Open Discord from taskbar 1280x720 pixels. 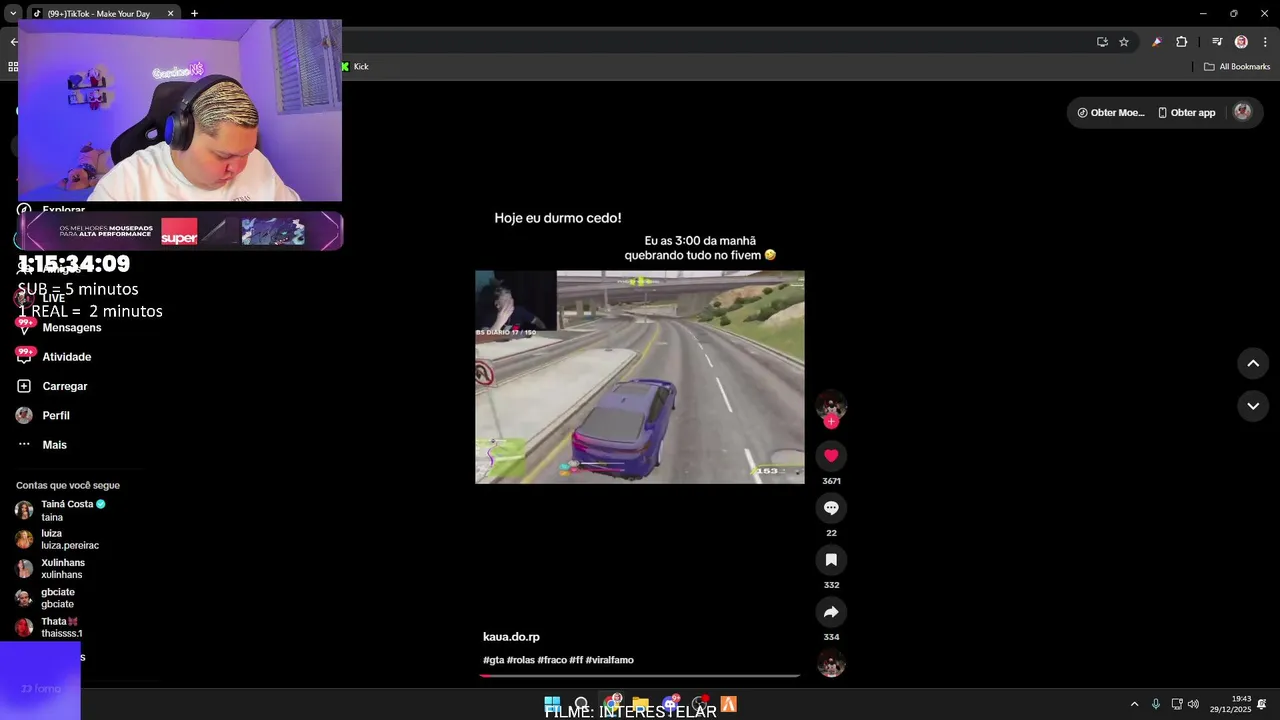(x=670, y=704)
